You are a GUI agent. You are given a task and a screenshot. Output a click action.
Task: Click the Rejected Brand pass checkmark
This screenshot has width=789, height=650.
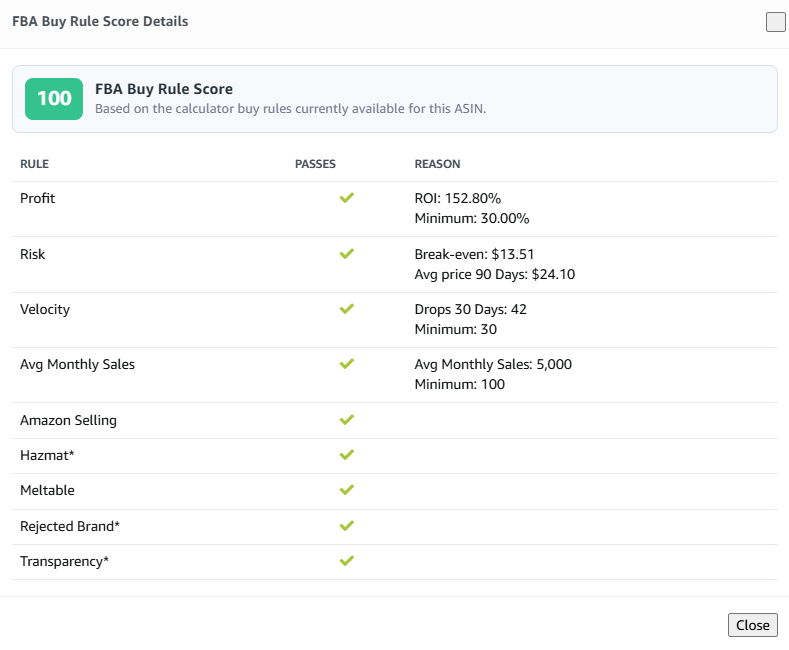[x=347, y=526]
